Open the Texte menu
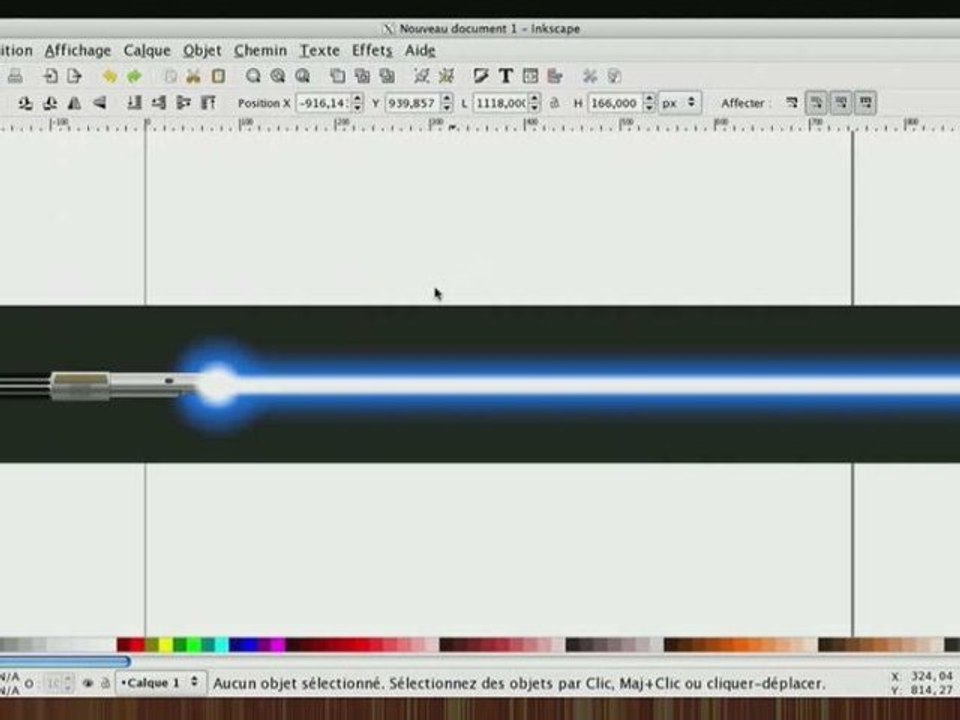 [x=320, y=51]
